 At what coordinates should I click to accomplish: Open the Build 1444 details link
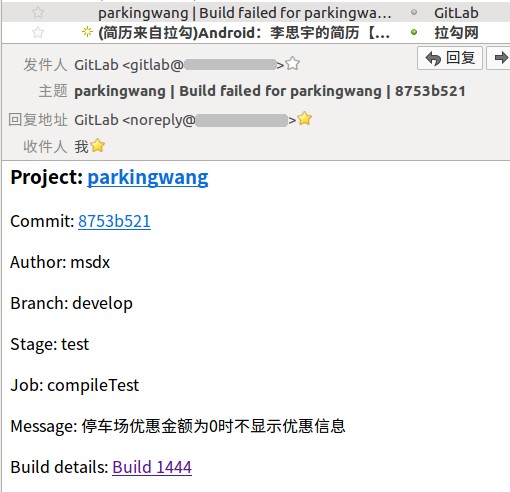(x=152, y=467)
